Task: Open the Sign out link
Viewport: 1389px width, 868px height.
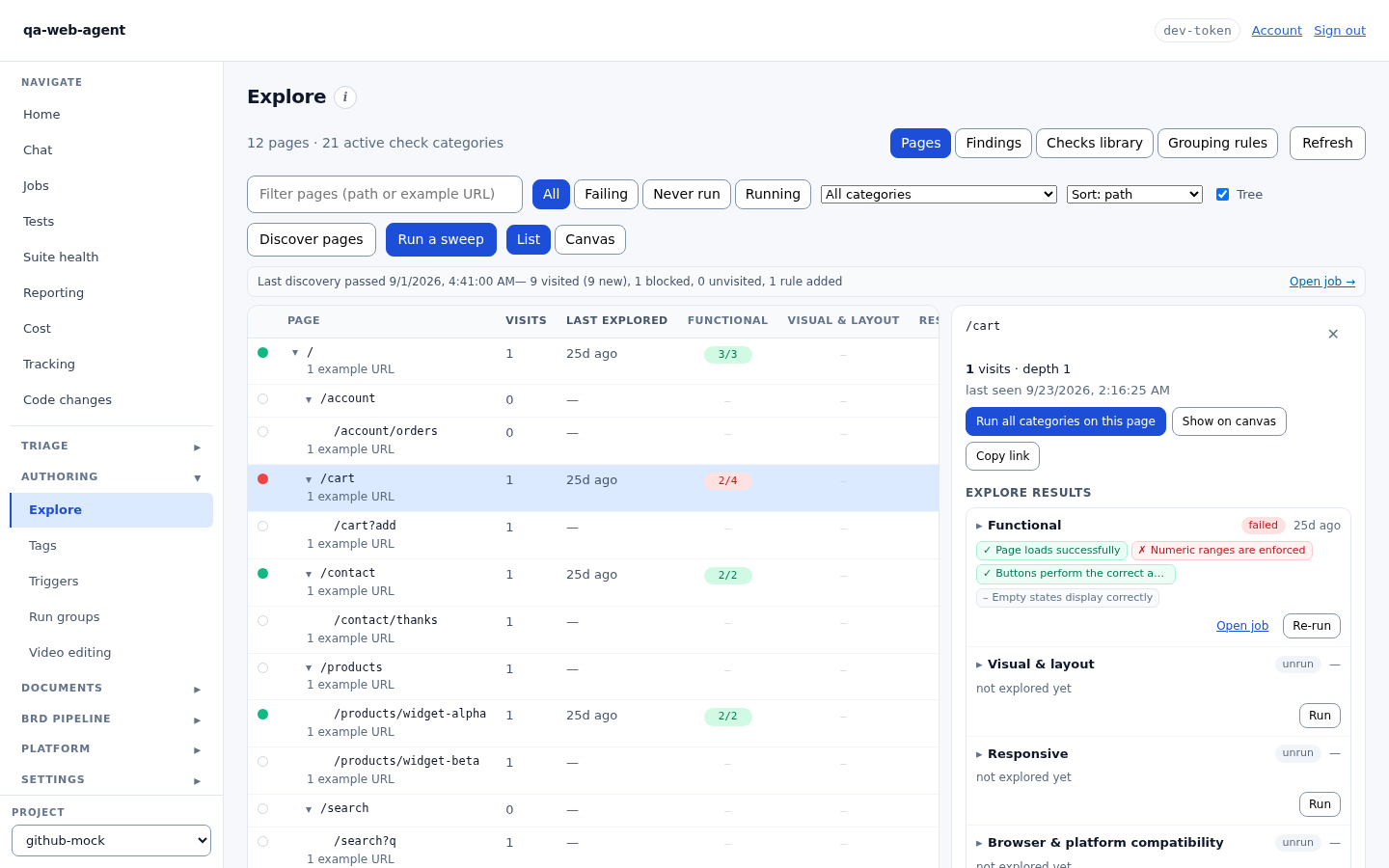Action: pyautogui.click(x=1339, y=31)
